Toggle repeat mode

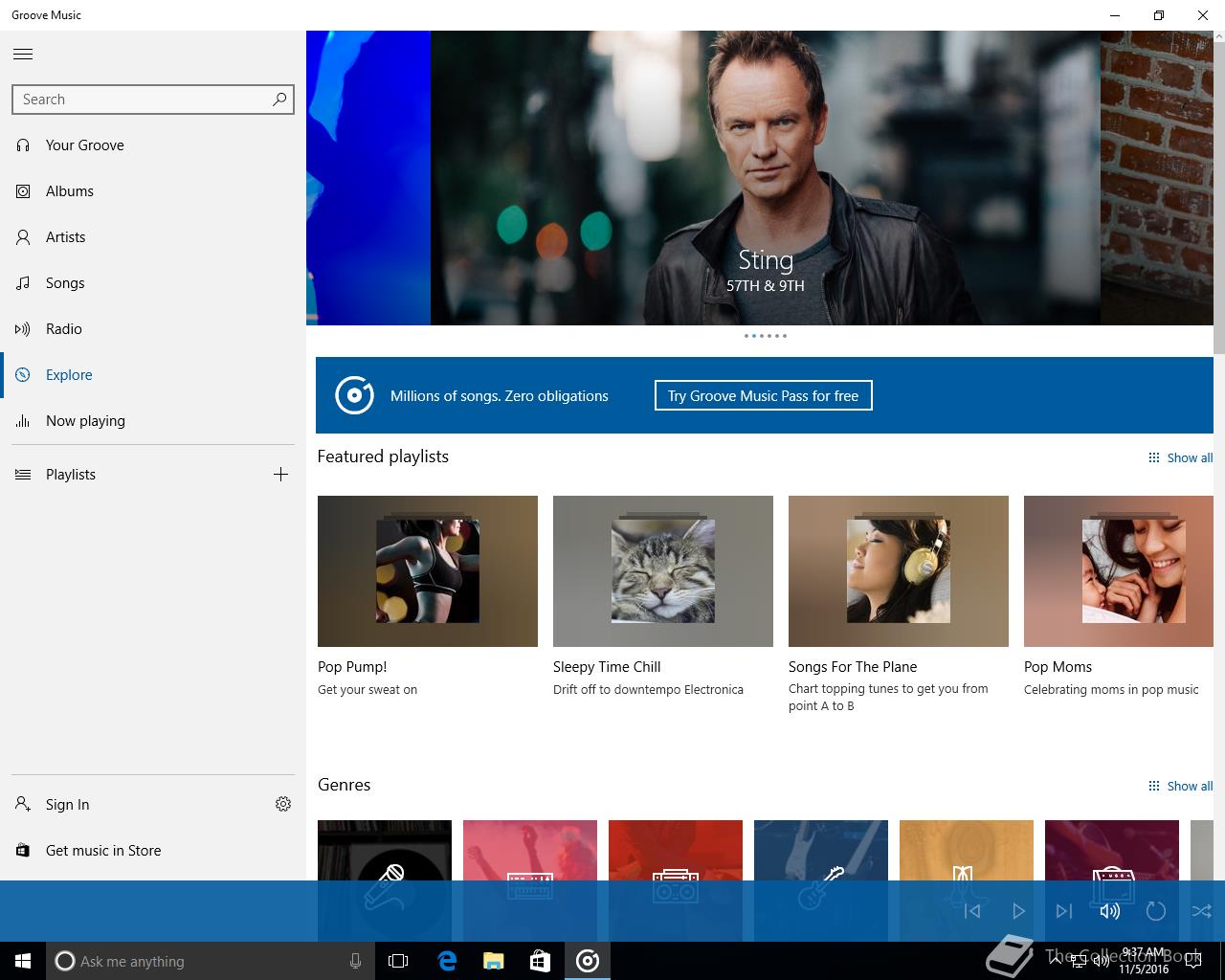point(1155,911)
